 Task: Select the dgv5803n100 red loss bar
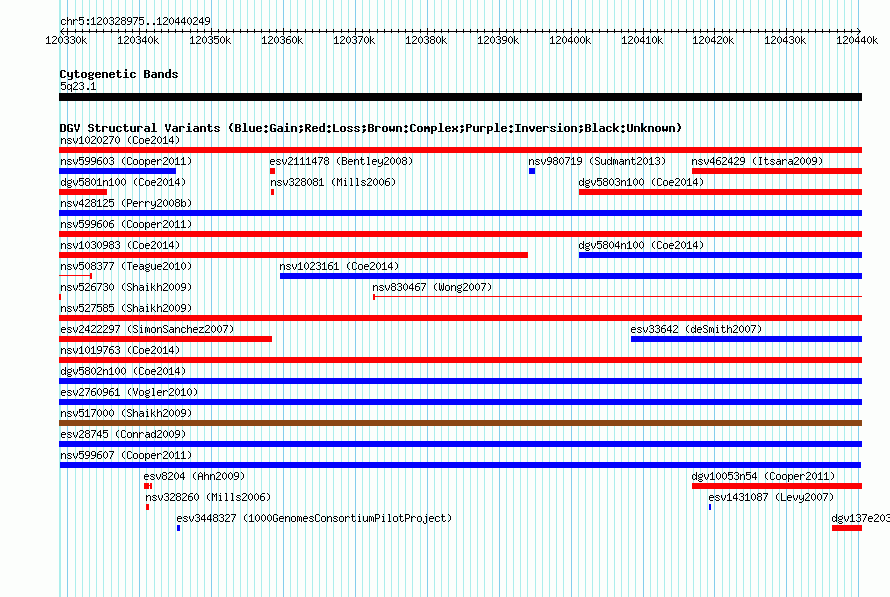coord(720,192)
